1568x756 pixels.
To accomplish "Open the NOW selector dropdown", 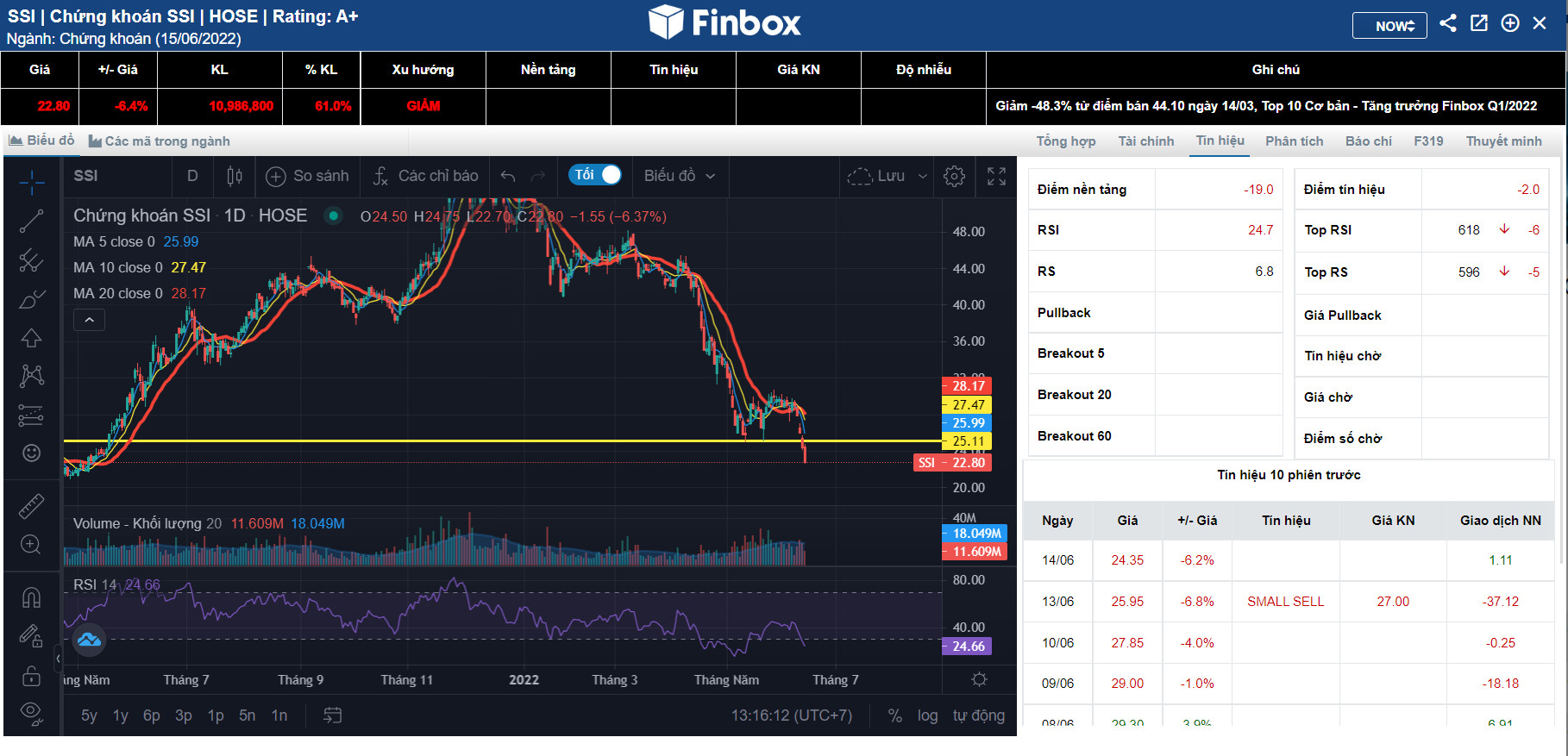I will pyautogui.click(x=1389, y=25).
